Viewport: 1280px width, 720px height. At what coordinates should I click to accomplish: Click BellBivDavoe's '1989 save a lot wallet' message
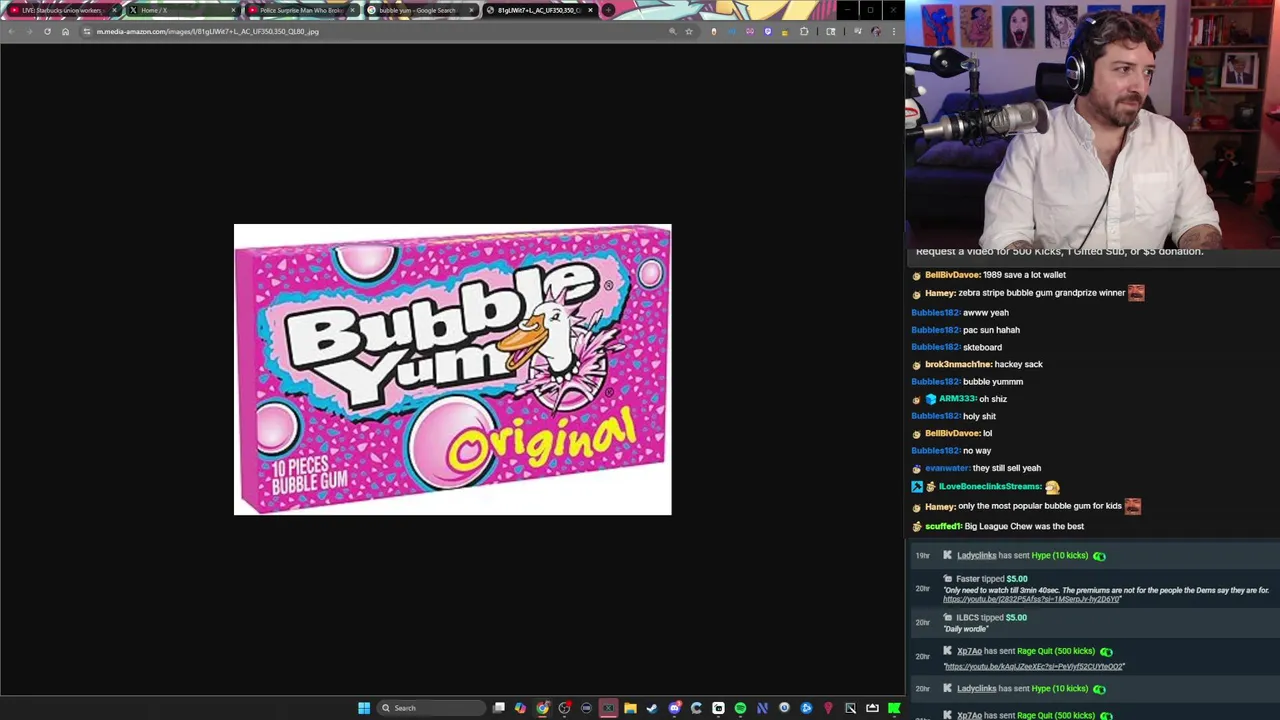pyautogui.click(x=1024, y=275)
